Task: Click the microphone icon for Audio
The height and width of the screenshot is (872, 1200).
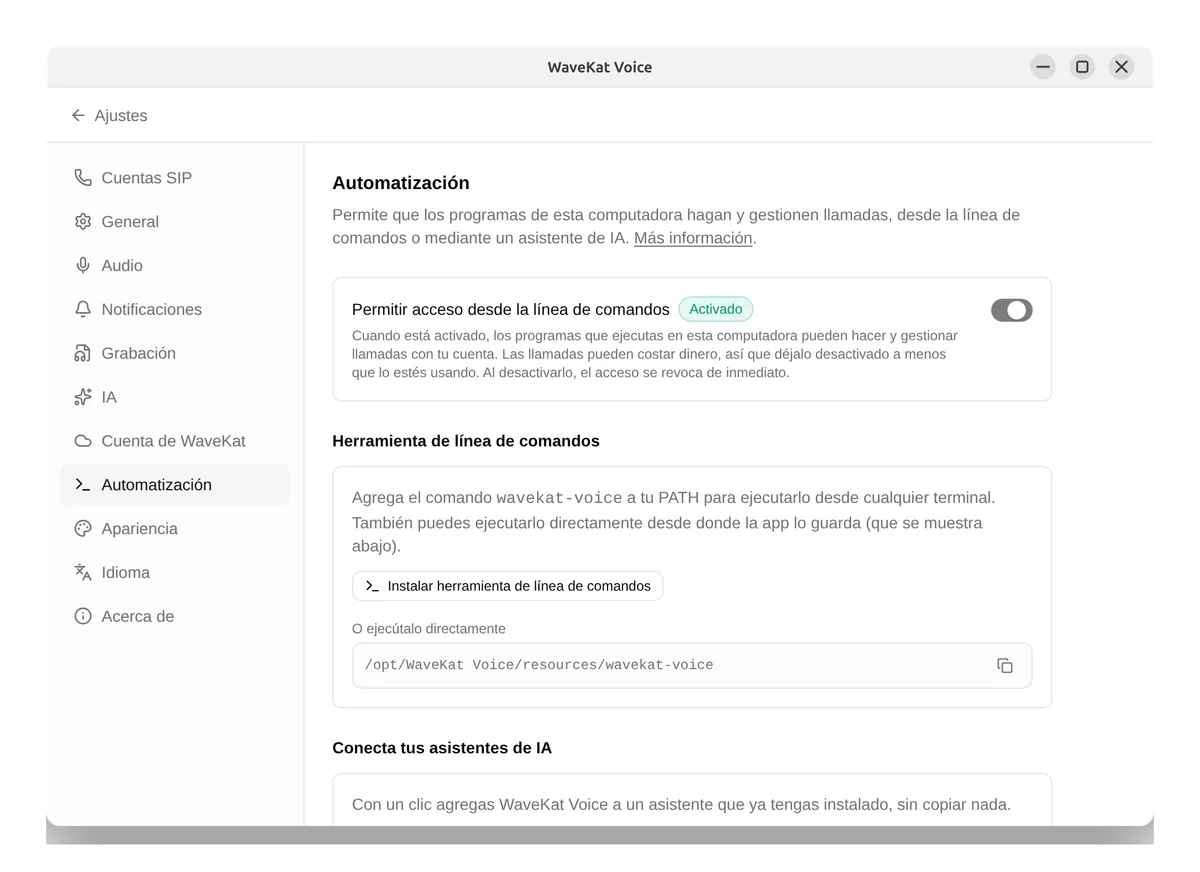Action: pyautogui.click(x=83, y=266)
